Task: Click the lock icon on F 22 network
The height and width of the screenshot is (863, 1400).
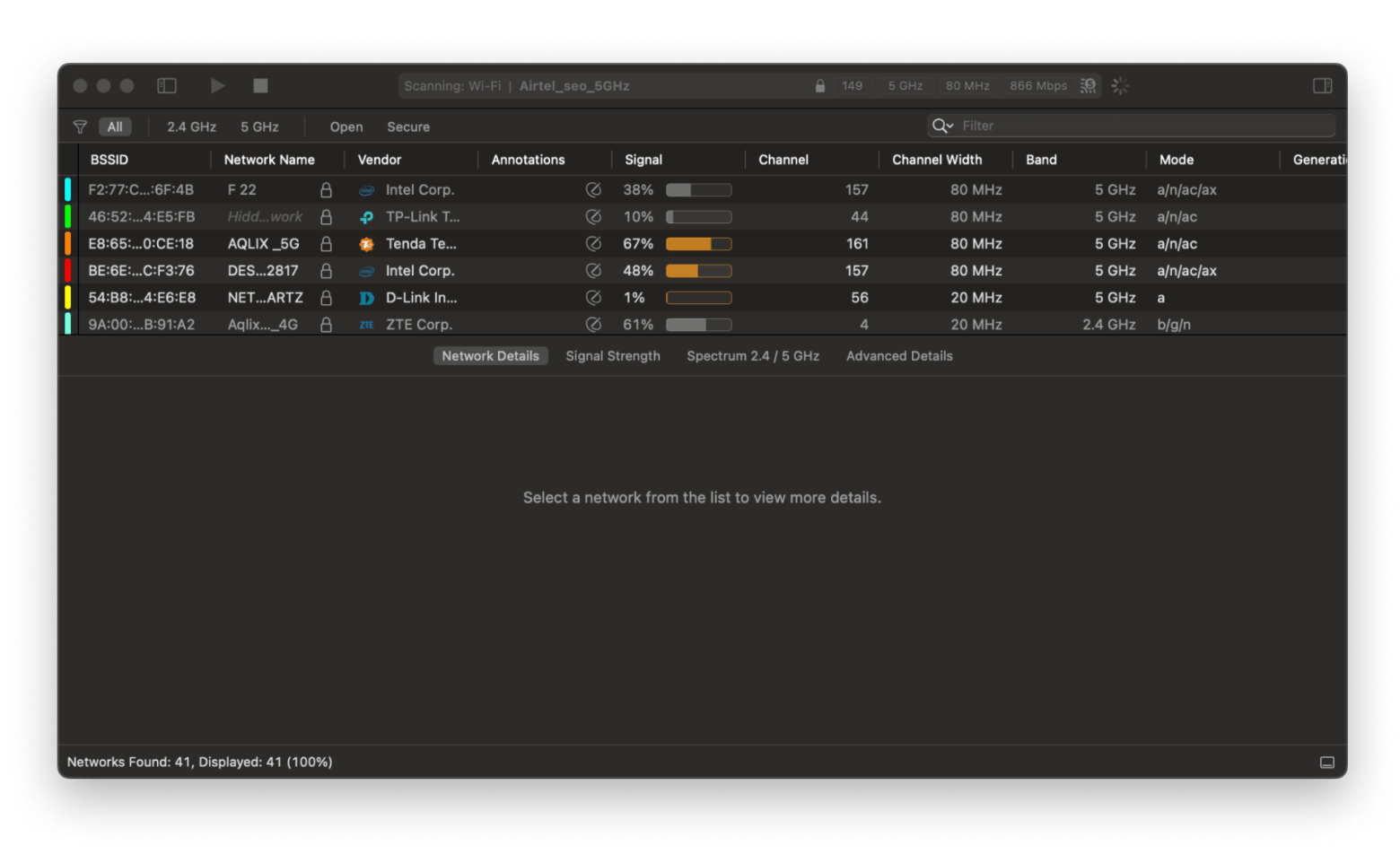Action: [x=326, y=190]
